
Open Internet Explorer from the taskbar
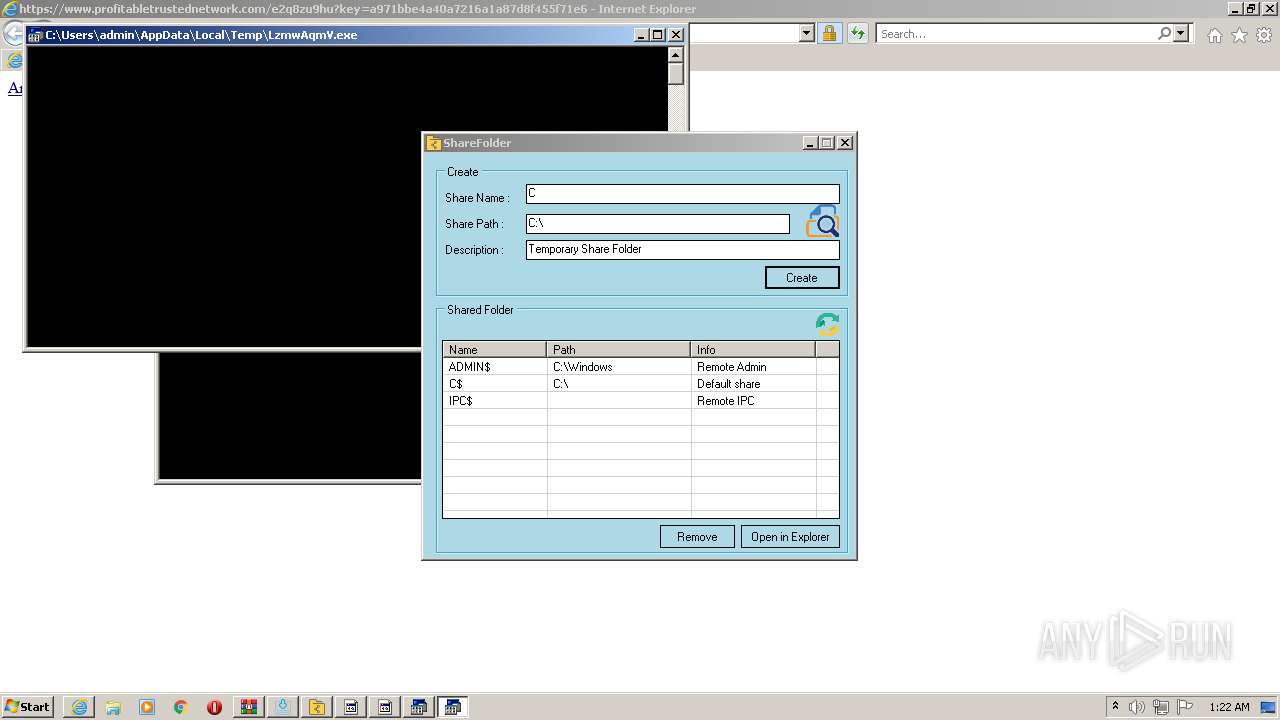[x=79, y=707]
